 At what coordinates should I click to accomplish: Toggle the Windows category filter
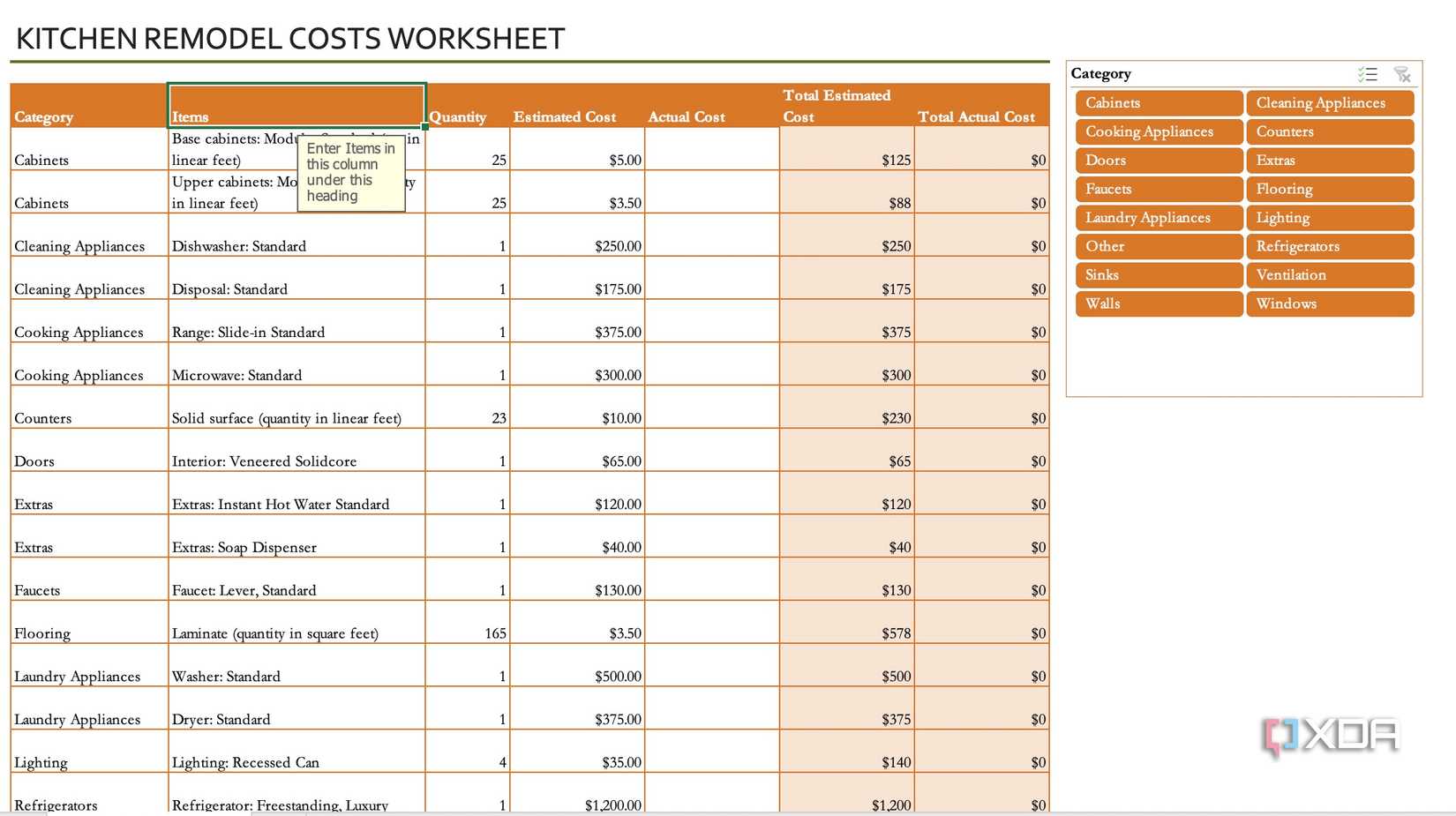[1330, 303]
